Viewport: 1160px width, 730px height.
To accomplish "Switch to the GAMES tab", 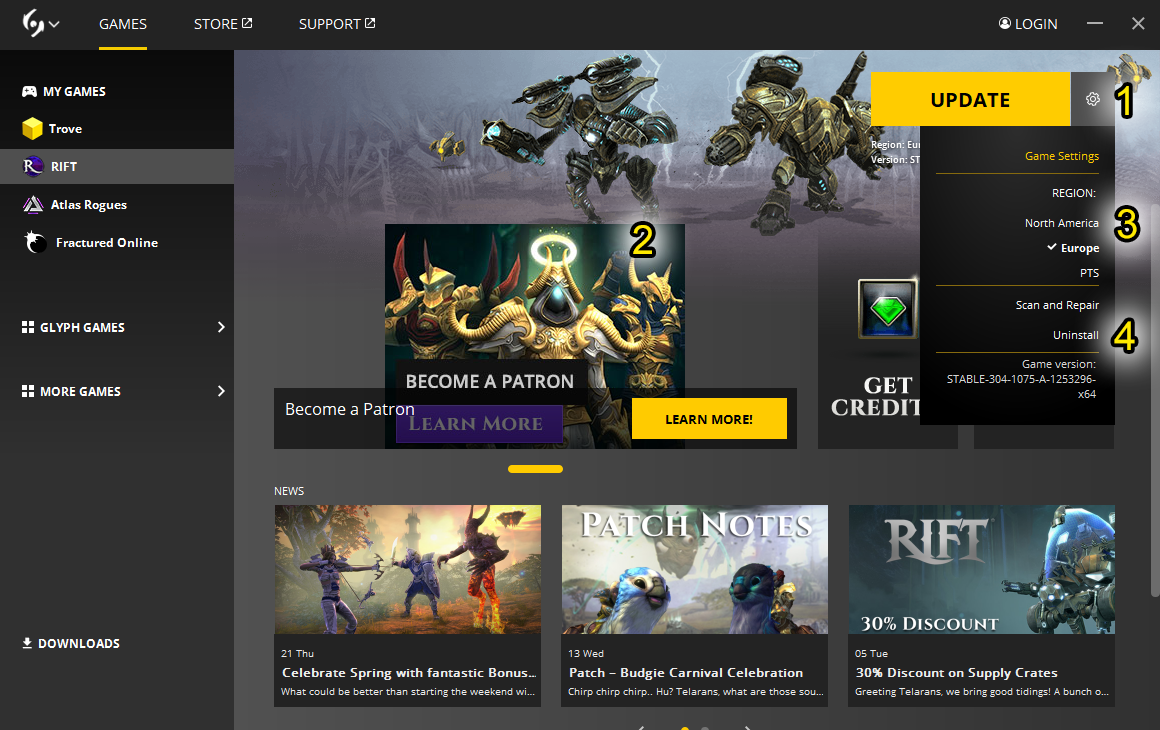I will click(123, 24).
